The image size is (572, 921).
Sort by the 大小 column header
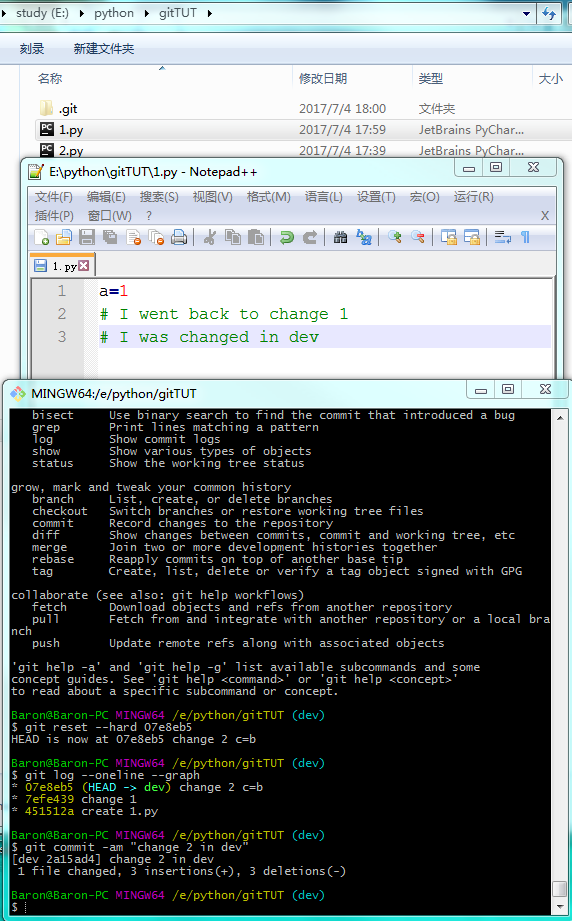click(x=551, y=78)
